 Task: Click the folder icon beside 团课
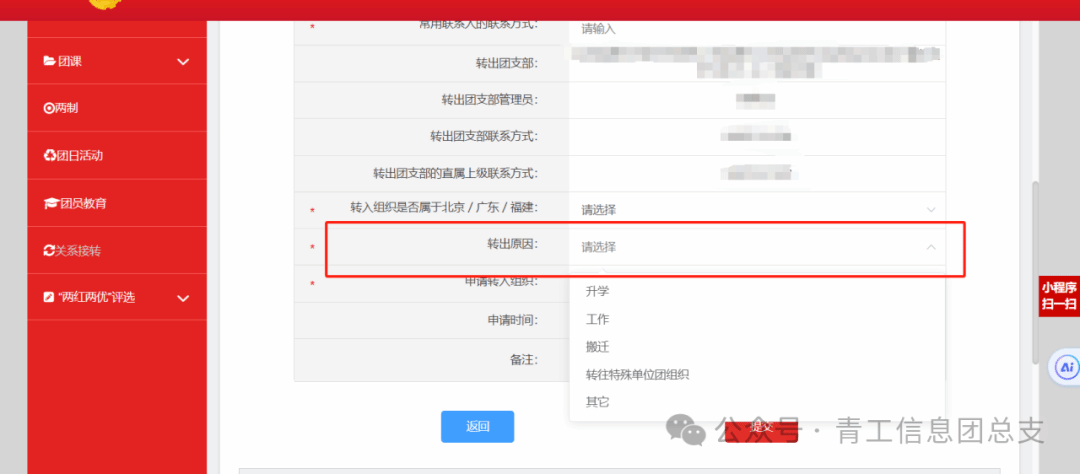[x=49, y=61]
